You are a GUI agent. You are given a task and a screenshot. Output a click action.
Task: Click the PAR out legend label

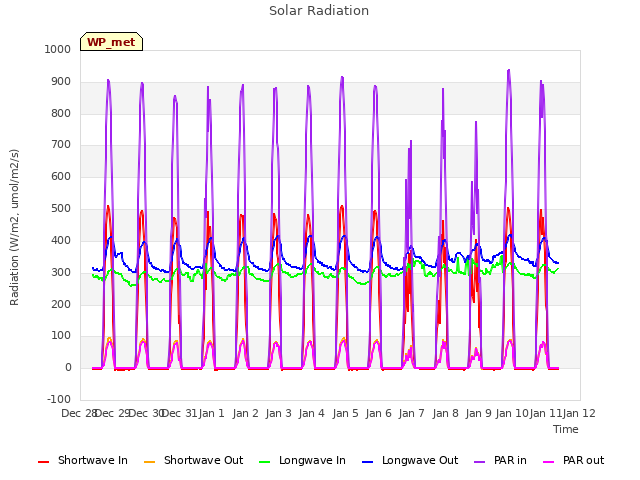583,460
